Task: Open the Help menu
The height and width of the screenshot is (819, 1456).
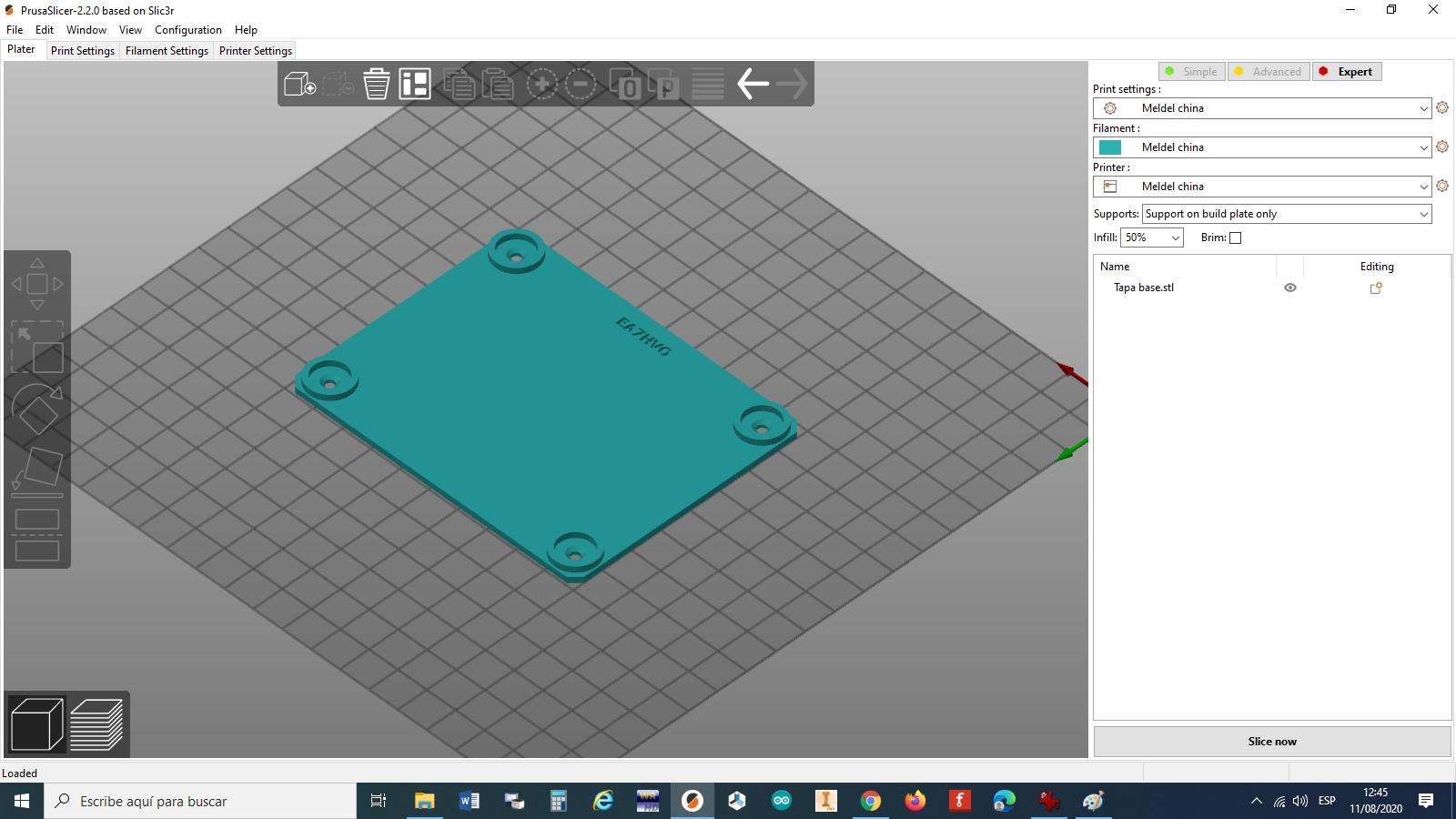Action: [246, 30]
